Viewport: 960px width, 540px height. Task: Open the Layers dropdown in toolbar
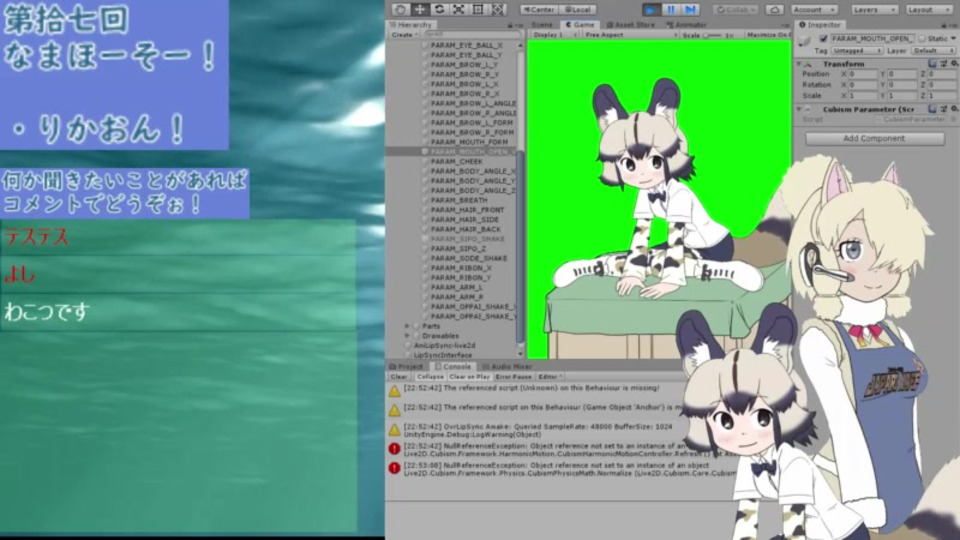[x=874, y=10]
